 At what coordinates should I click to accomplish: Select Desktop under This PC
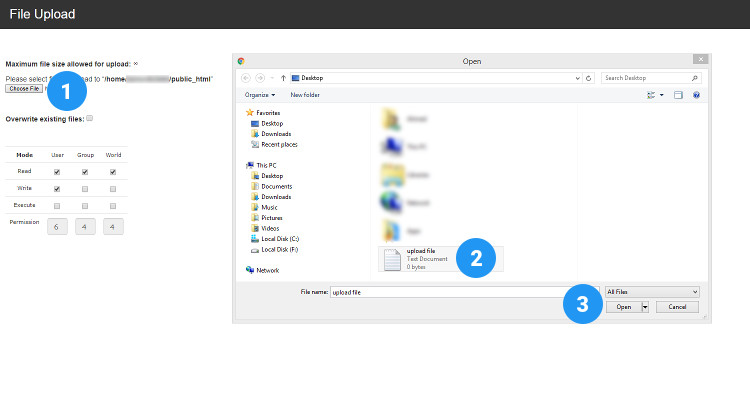click(x=267, y=176)
